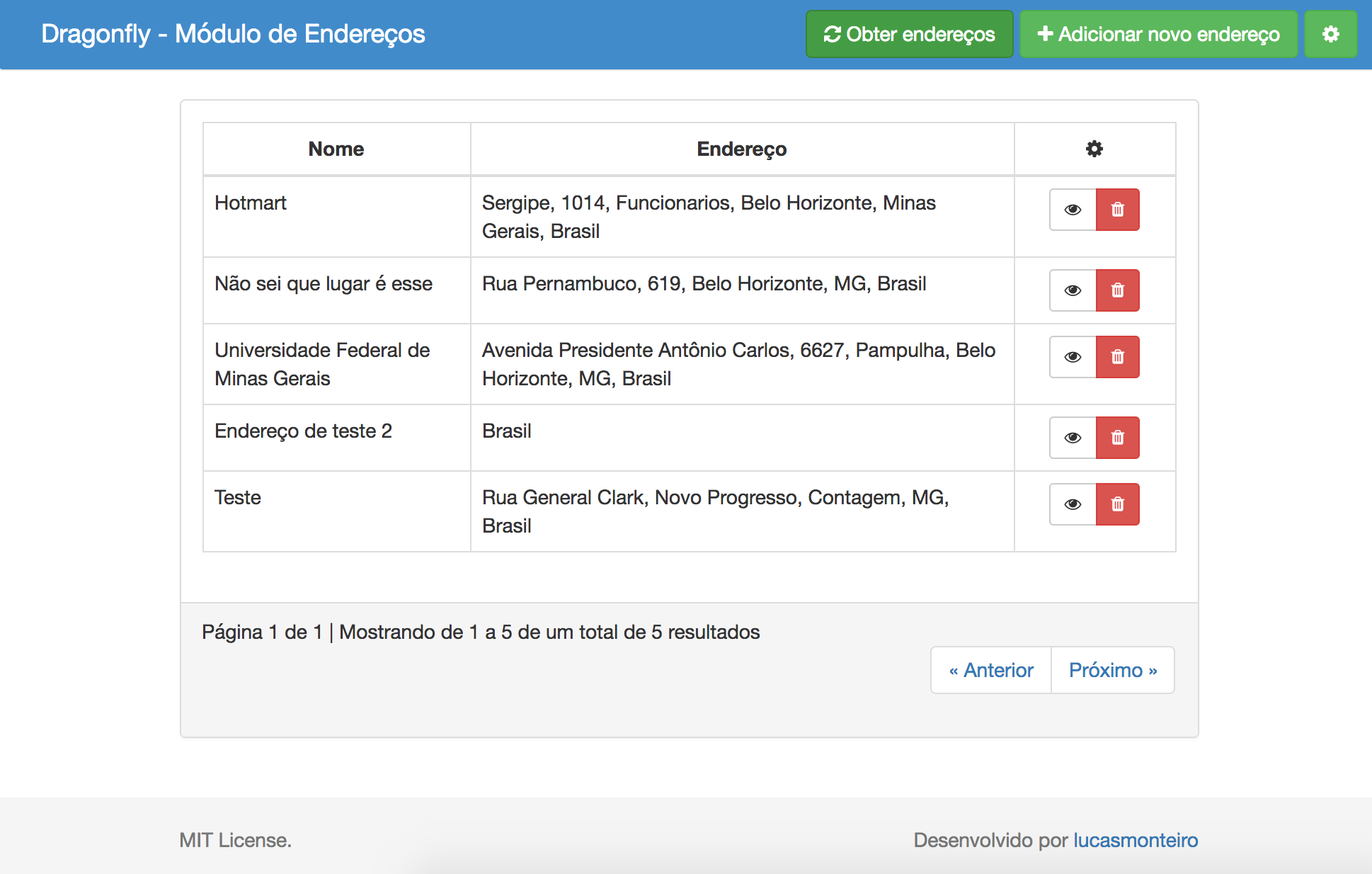Remove Endereço de teste 2 row
This screenshot has height=874, width=1372.
[x=1117, y=438]
